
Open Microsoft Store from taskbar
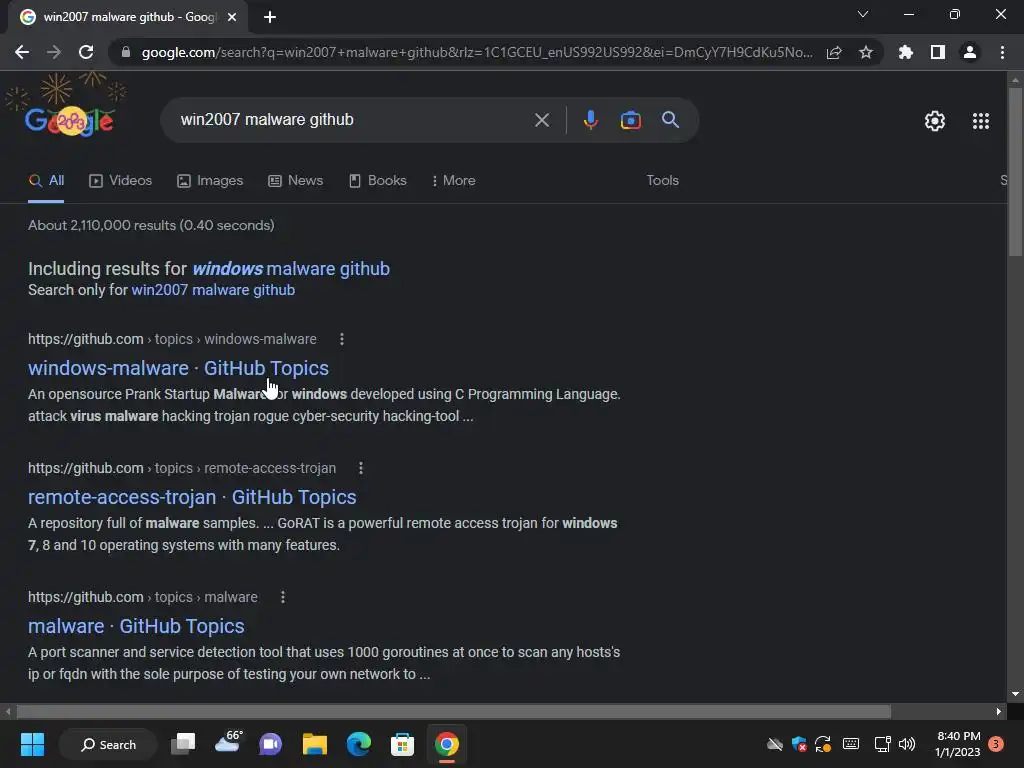pyautogui.click(x=402, y=744)
